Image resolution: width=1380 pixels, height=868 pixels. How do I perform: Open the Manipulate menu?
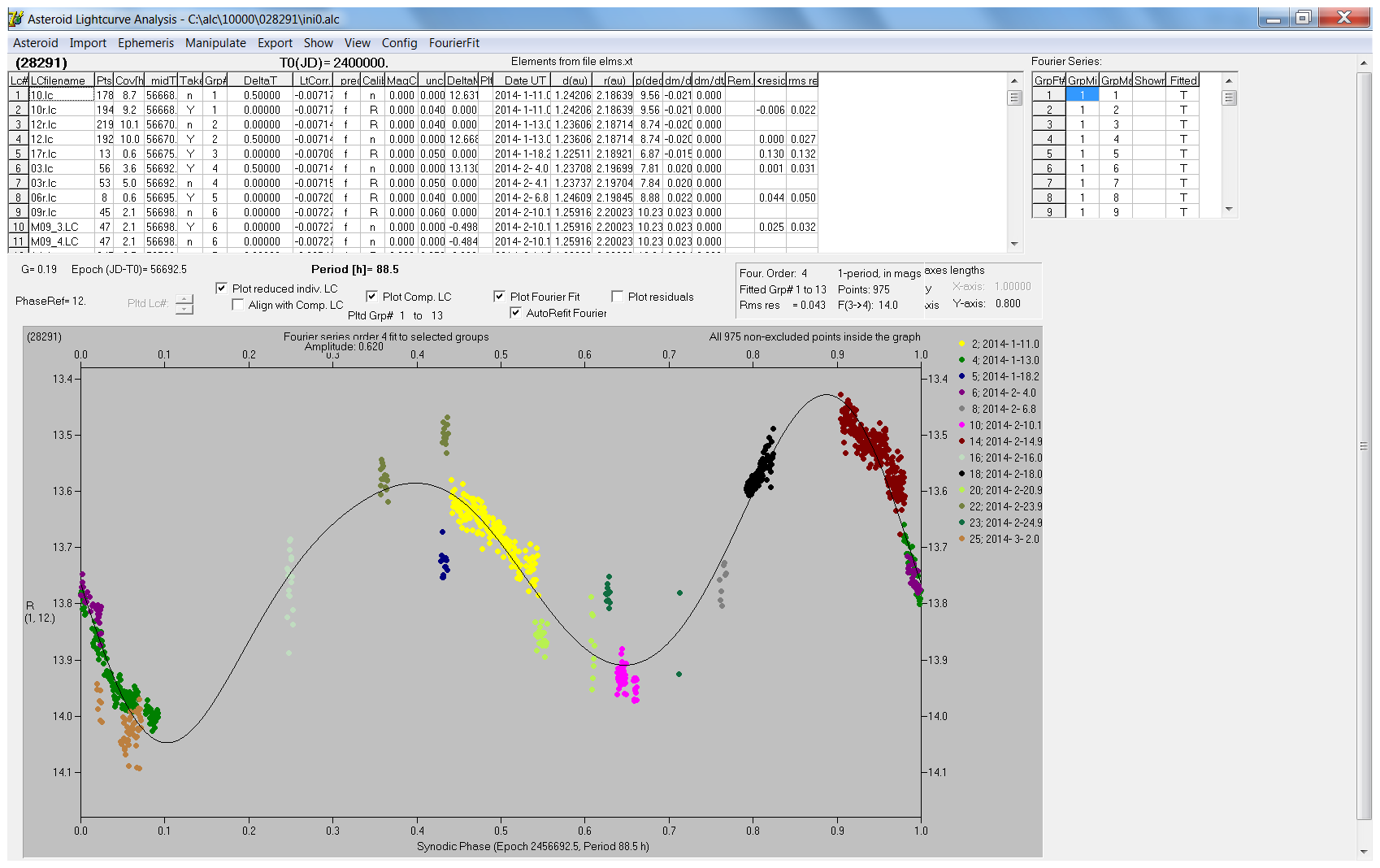[x=215, y=43]
